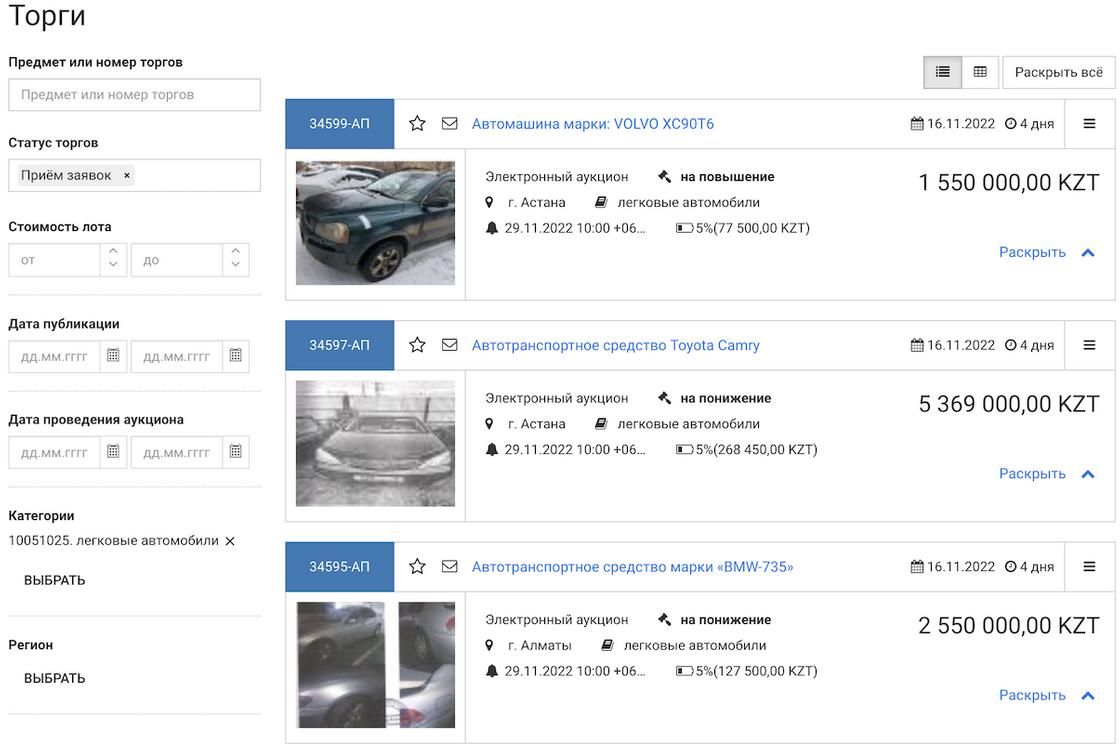Open hamburger menu for BMW-735 lot
1120x749 pixels.
pyautogui.click(x=1089, y=567)
